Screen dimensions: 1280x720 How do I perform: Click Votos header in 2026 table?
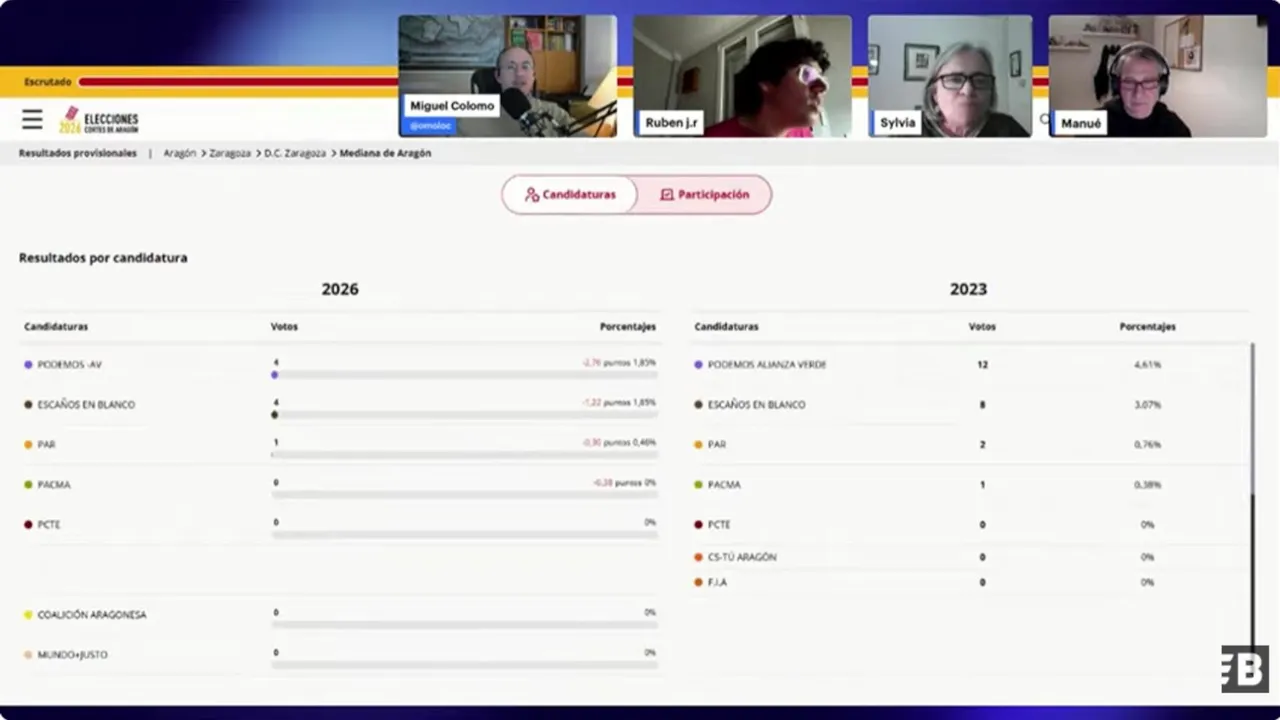click(284, 327)
